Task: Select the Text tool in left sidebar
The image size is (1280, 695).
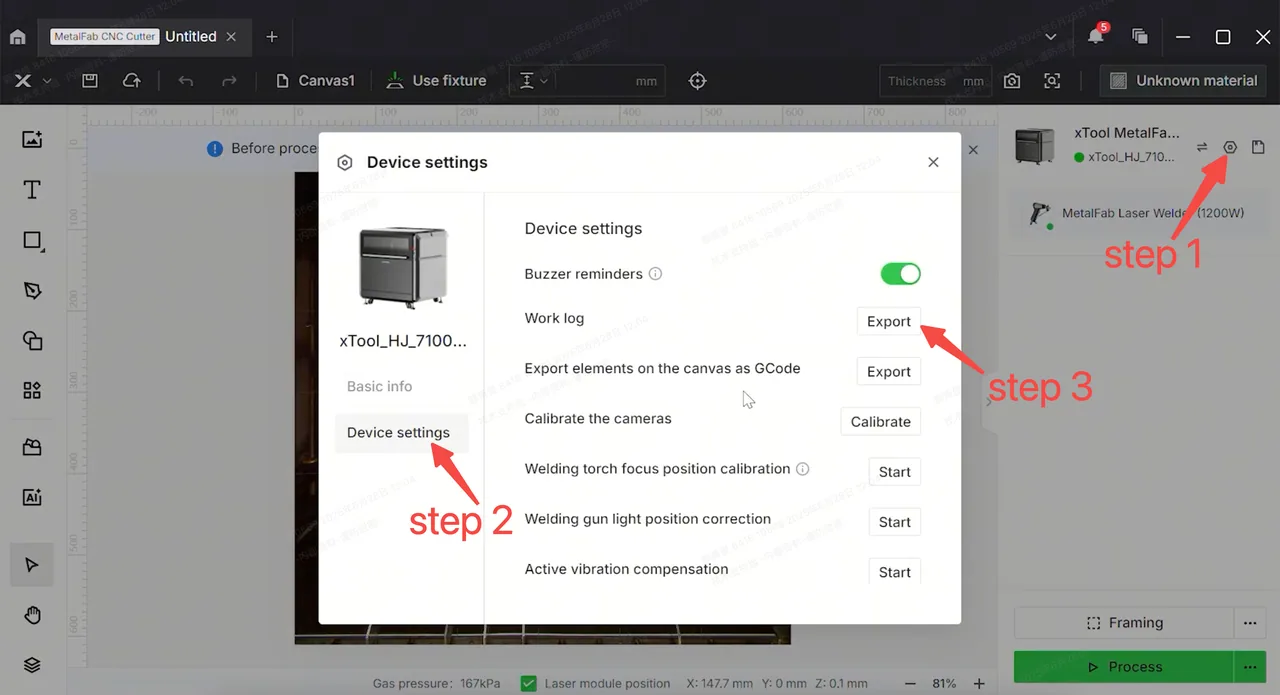Action: click(x=32, y=190)
